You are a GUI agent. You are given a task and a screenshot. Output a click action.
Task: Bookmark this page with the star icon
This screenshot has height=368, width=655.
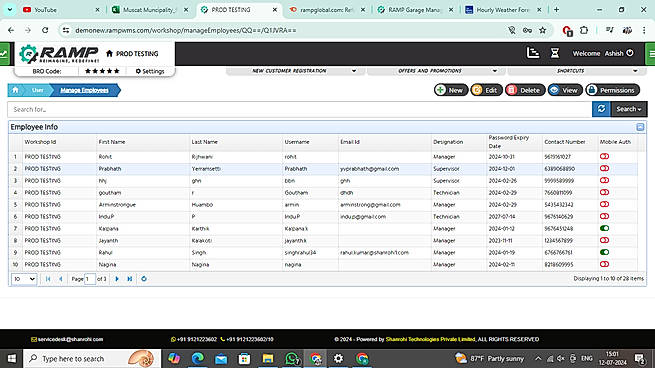[543, 30]
